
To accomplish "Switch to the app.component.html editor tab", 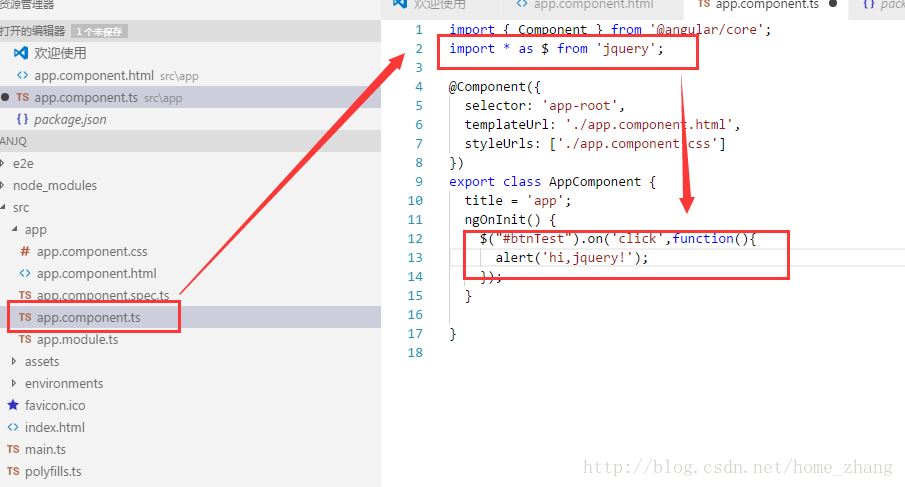I will pos(592,5).
